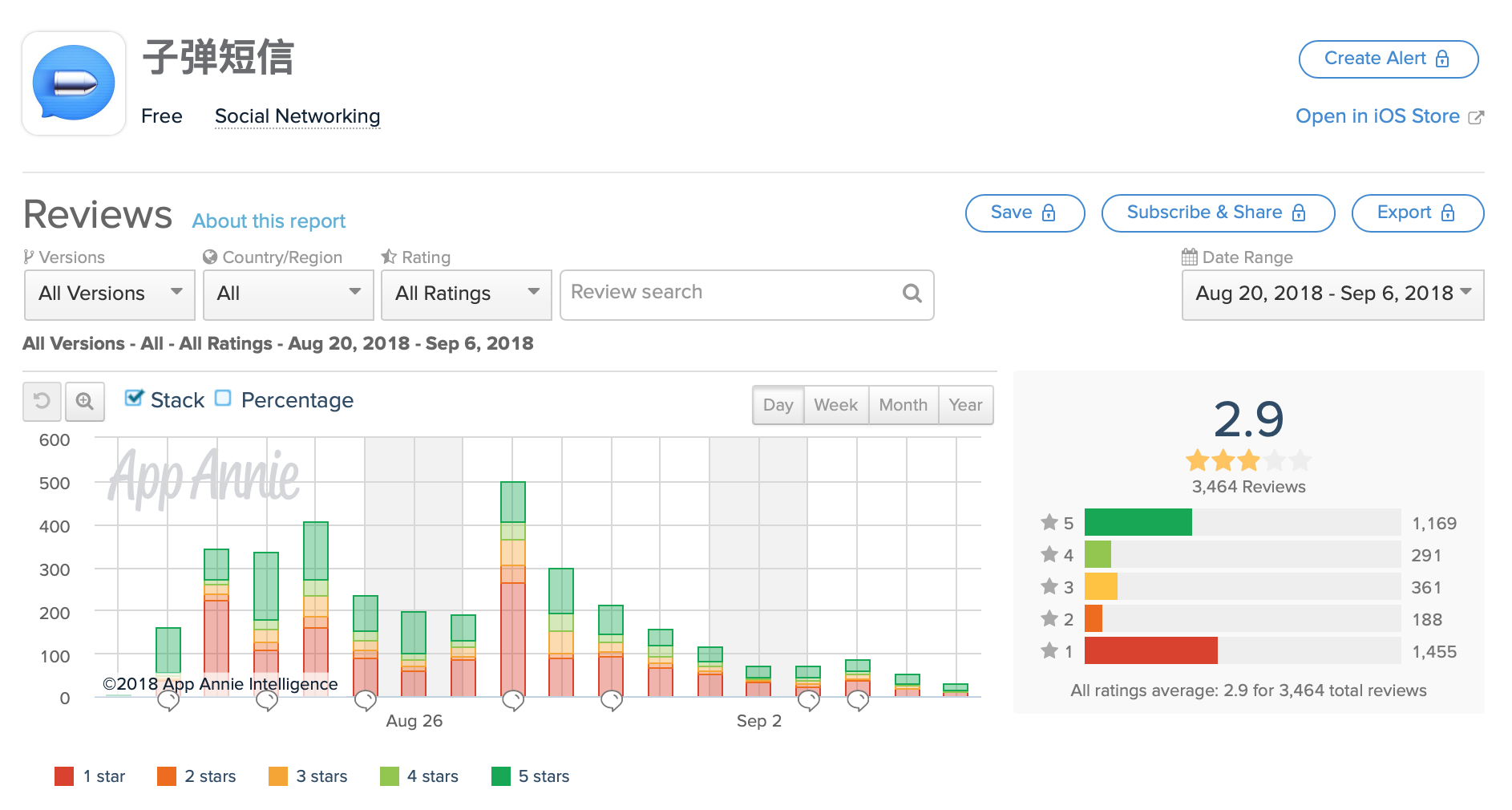Open the Social Networking category link

point(297,116)
